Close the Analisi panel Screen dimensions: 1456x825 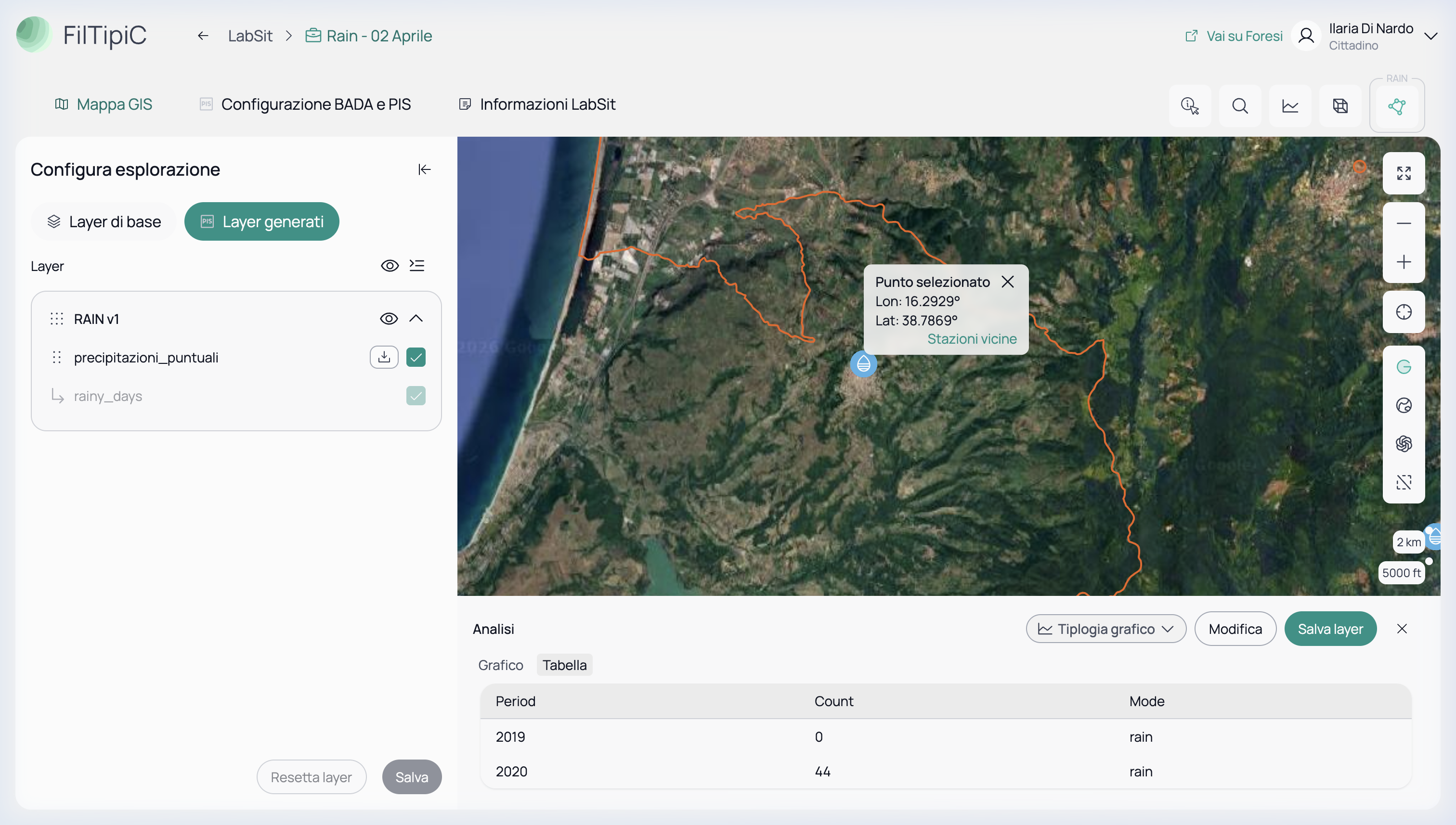tap(1402, 629)
